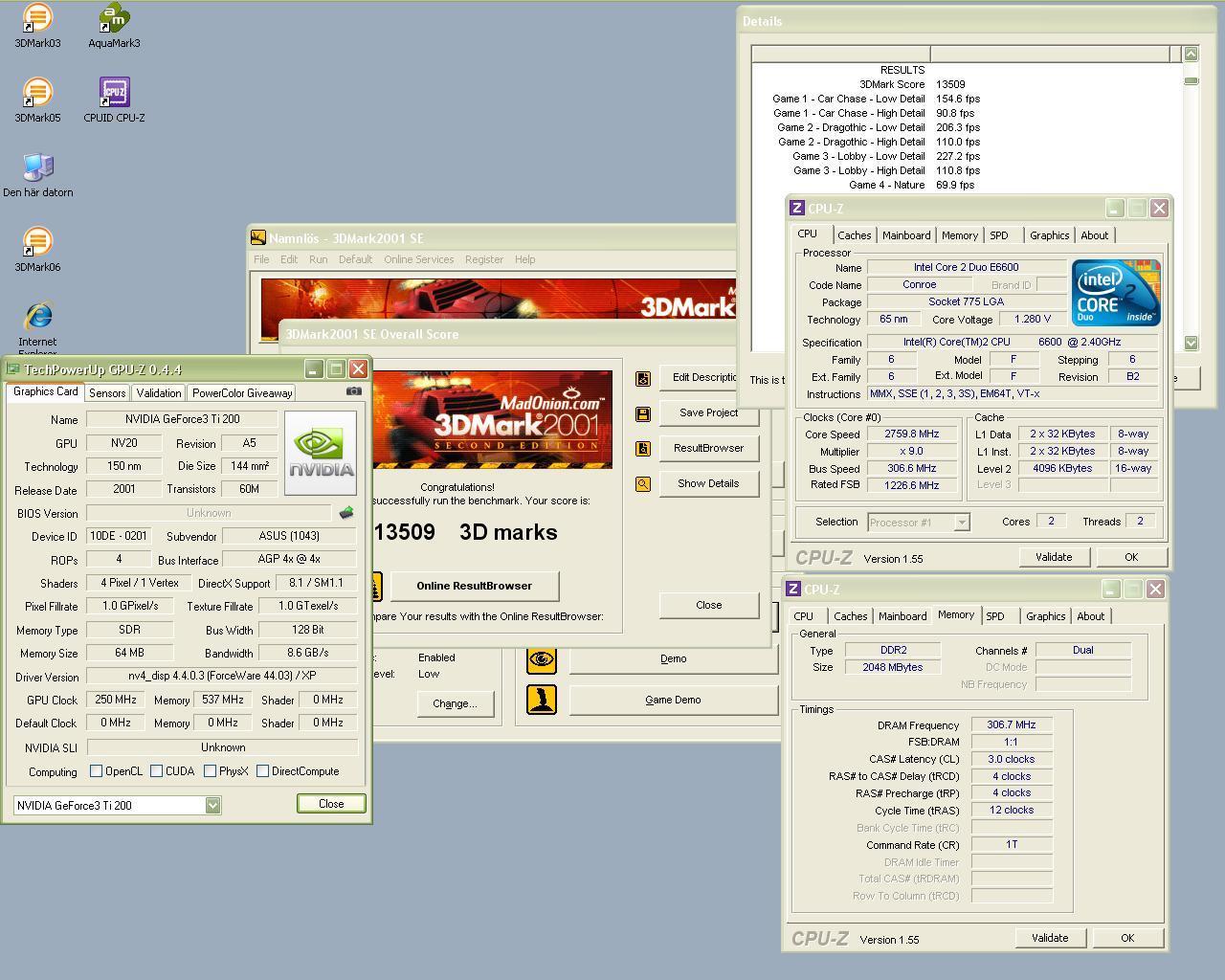
Task: Click the Game Demo button
Action: point(674,700)
